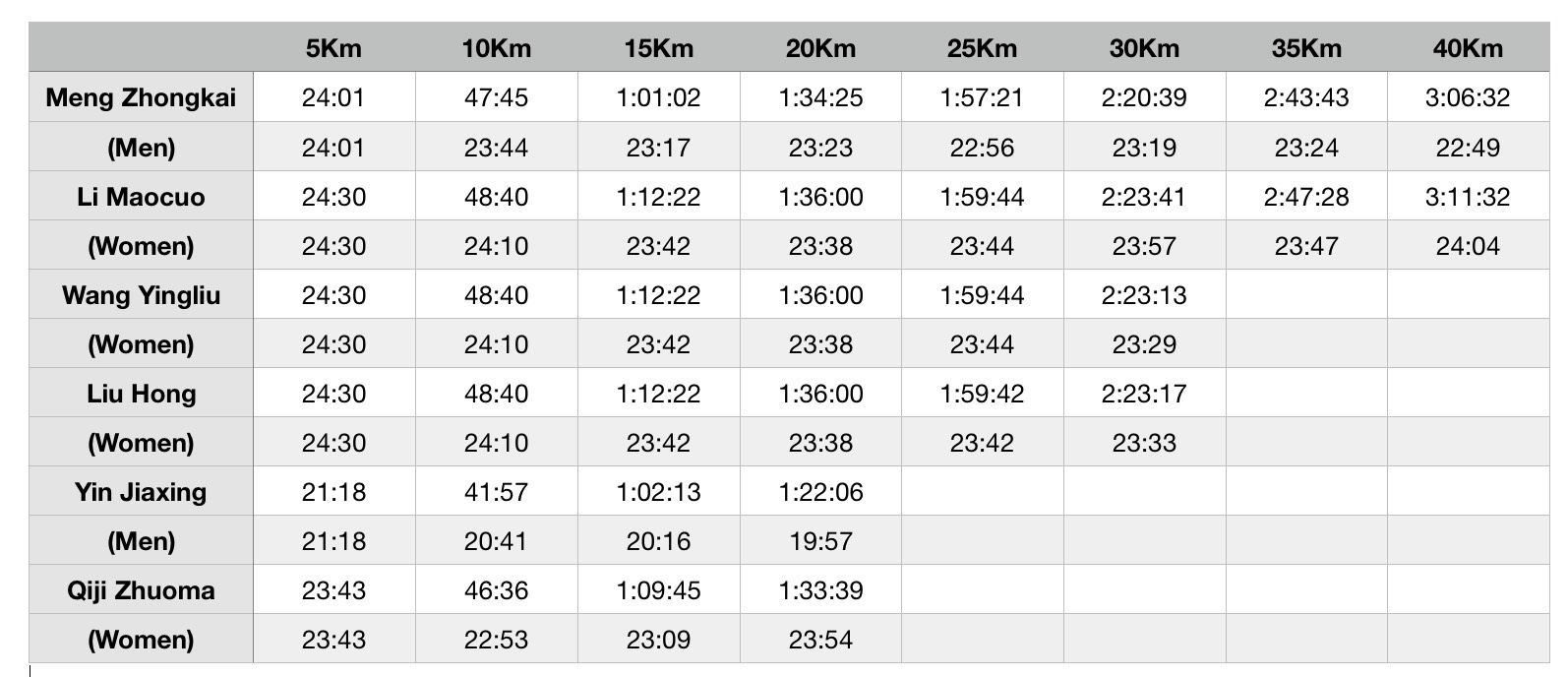Screen dimensions: 1568x677
Task: Click the cell with 22:49
Action: pos(1468,147)
